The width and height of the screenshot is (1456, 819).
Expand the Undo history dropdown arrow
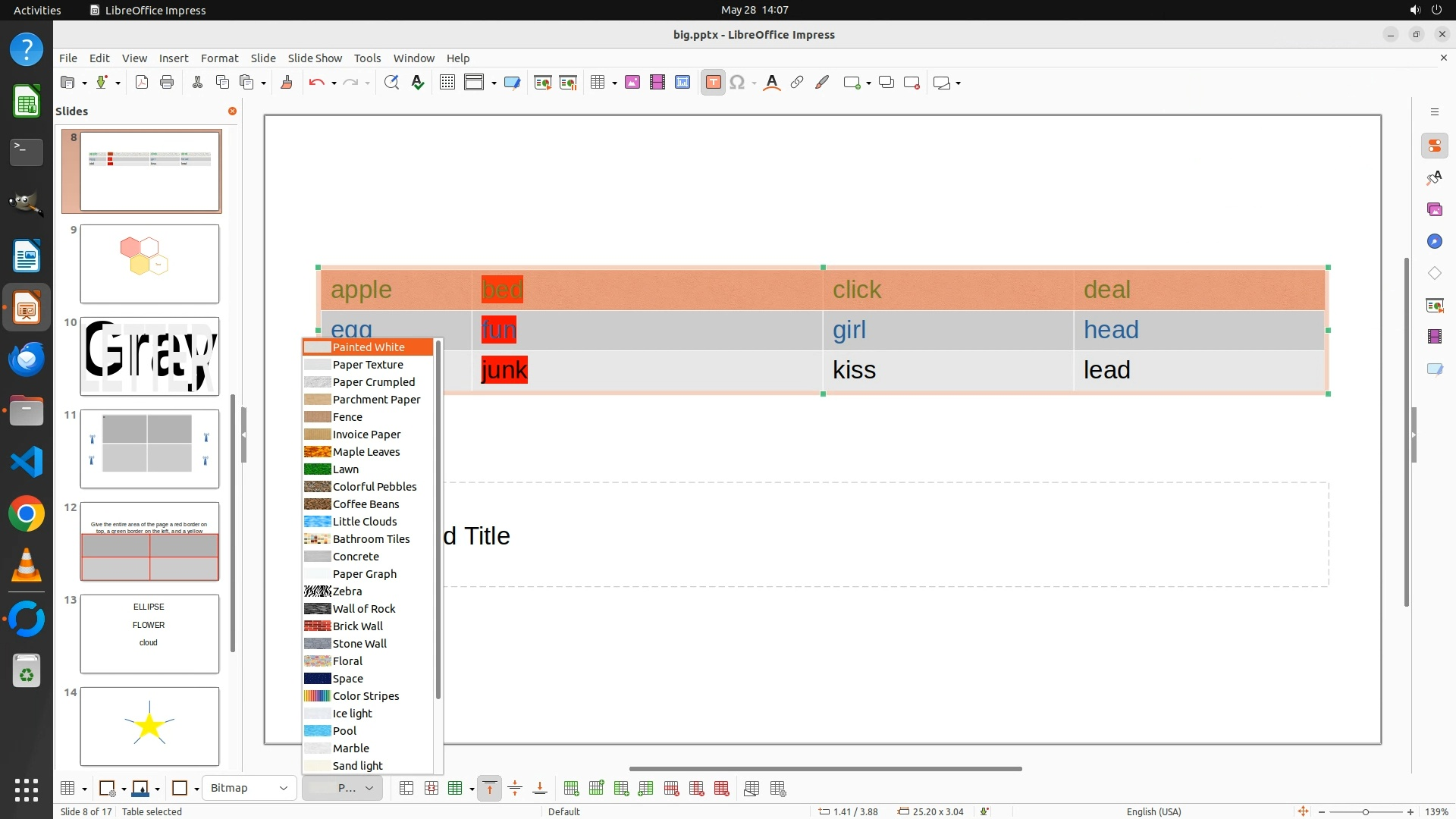334,83
